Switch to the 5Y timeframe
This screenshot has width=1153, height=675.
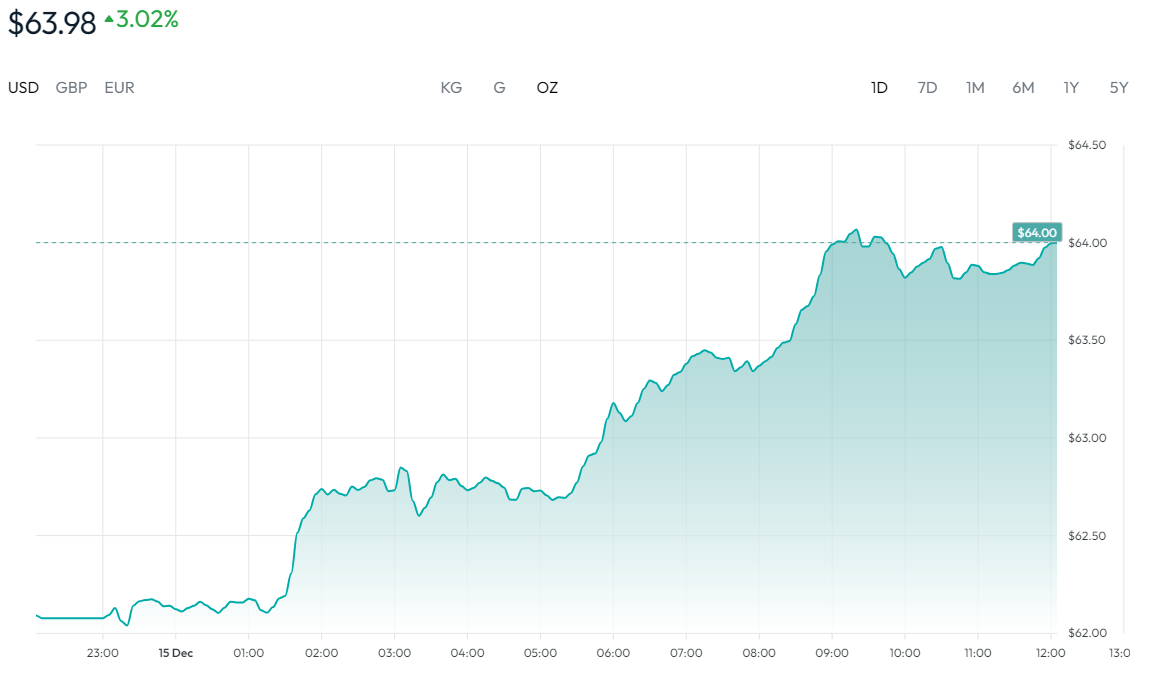[1119, 88]
